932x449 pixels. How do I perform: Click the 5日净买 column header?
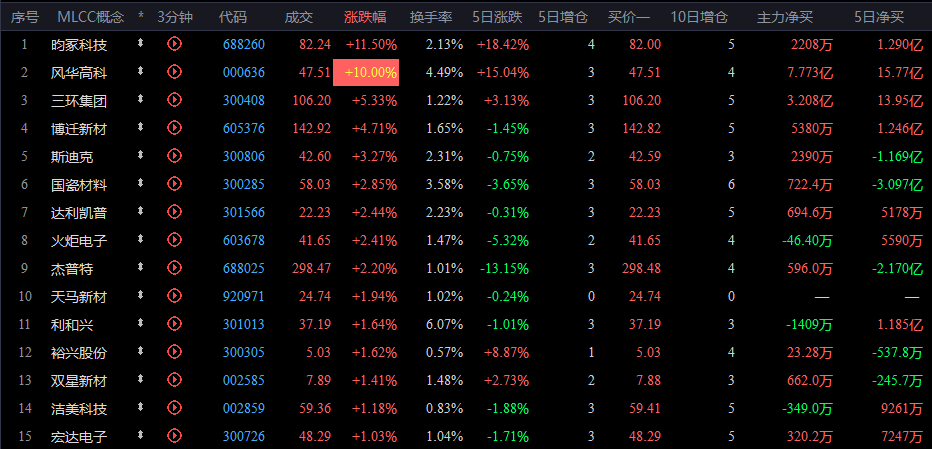click(879, 17)
